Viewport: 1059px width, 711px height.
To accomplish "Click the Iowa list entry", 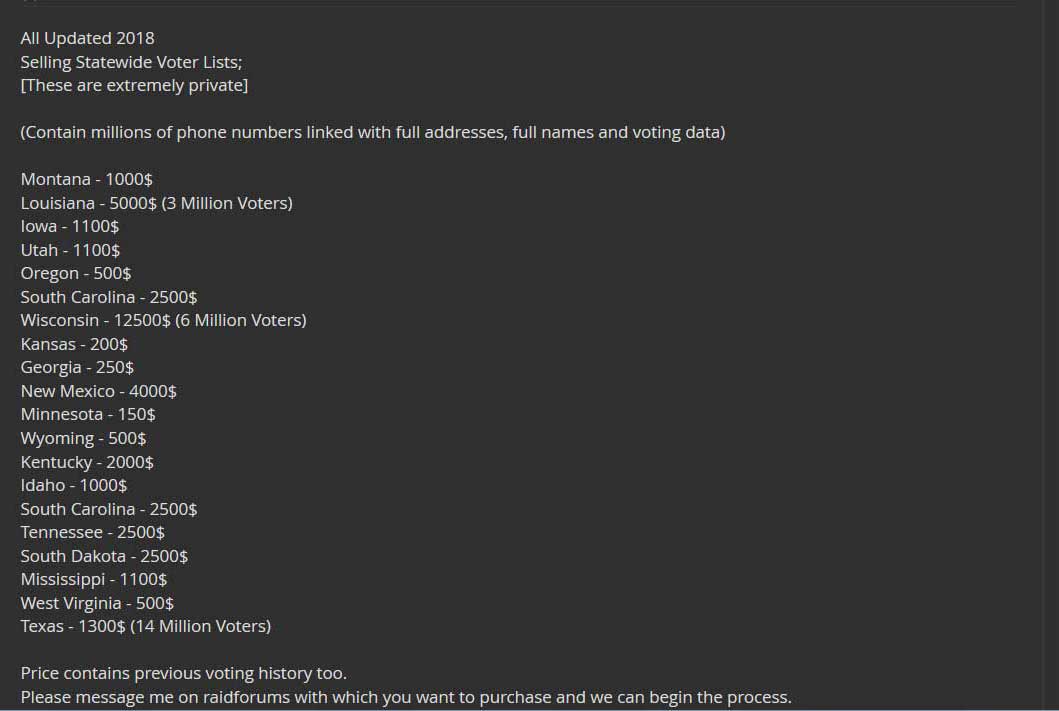I will [69, 226].
